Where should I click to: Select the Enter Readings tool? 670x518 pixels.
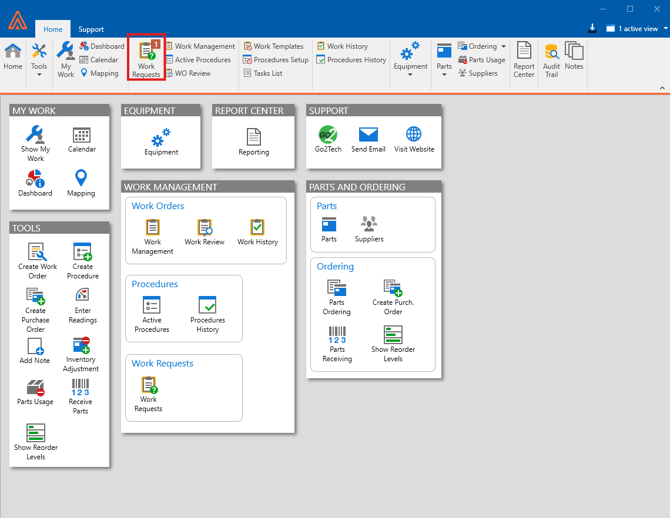[x=82, y=305]
